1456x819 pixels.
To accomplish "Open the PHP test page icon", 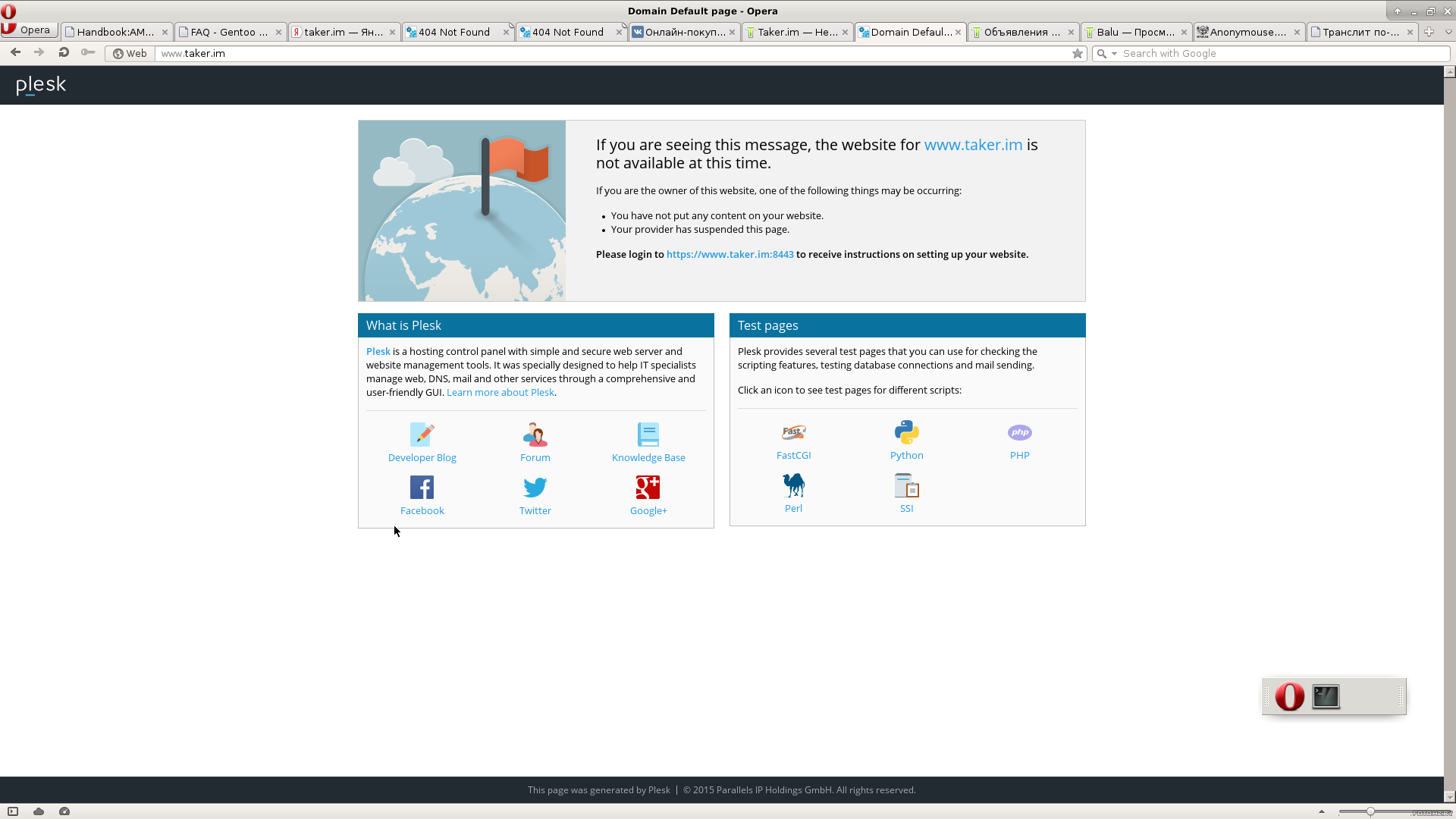I will [x=1019, y=432].
